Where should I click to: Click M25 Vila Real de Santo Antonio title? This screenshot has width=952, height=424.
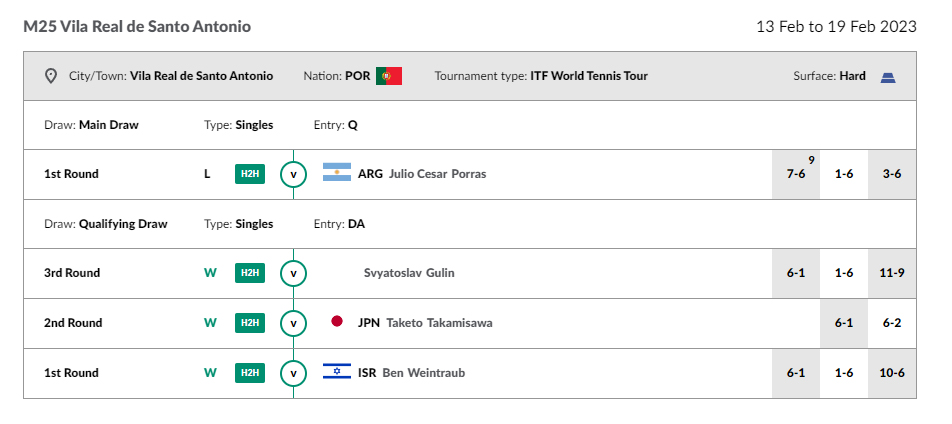[x=137, y=27]
